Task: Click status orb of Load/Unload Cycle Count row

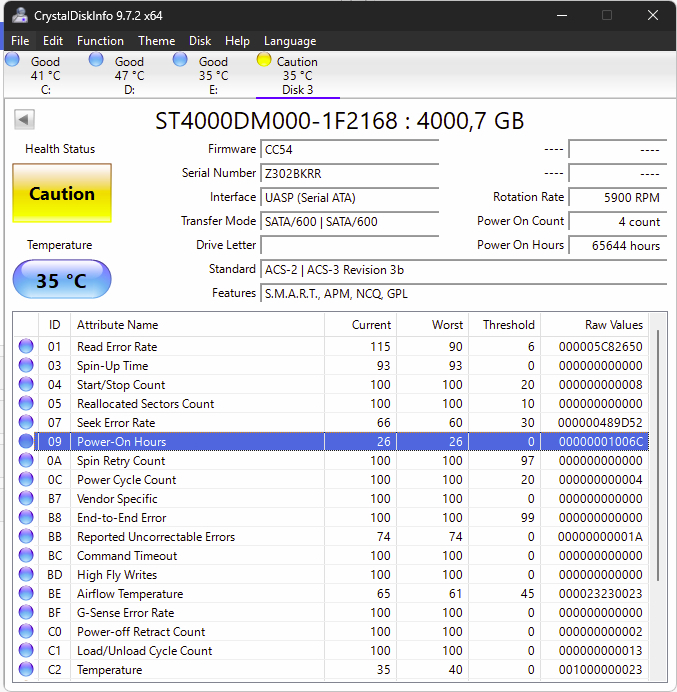Action: click(x=26, y=650)
